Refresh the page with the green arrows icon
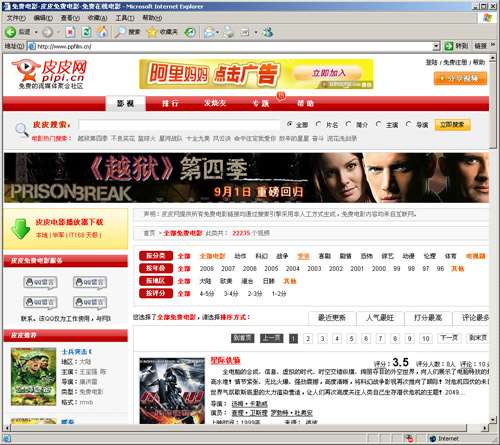 point(86,32)
